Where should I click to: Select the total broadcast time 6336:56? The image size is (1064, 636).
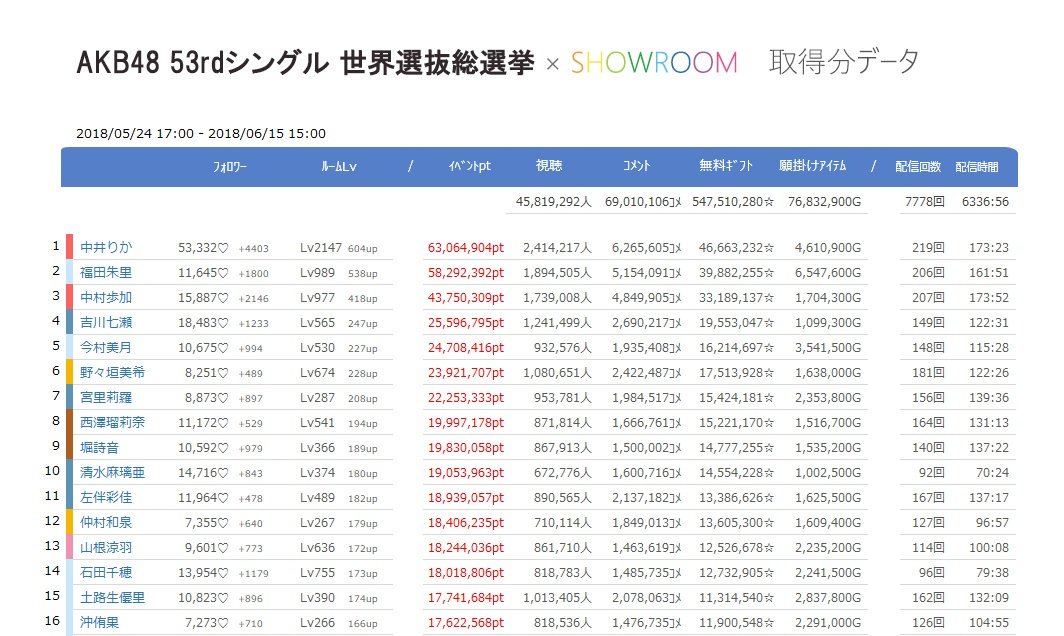985,202
